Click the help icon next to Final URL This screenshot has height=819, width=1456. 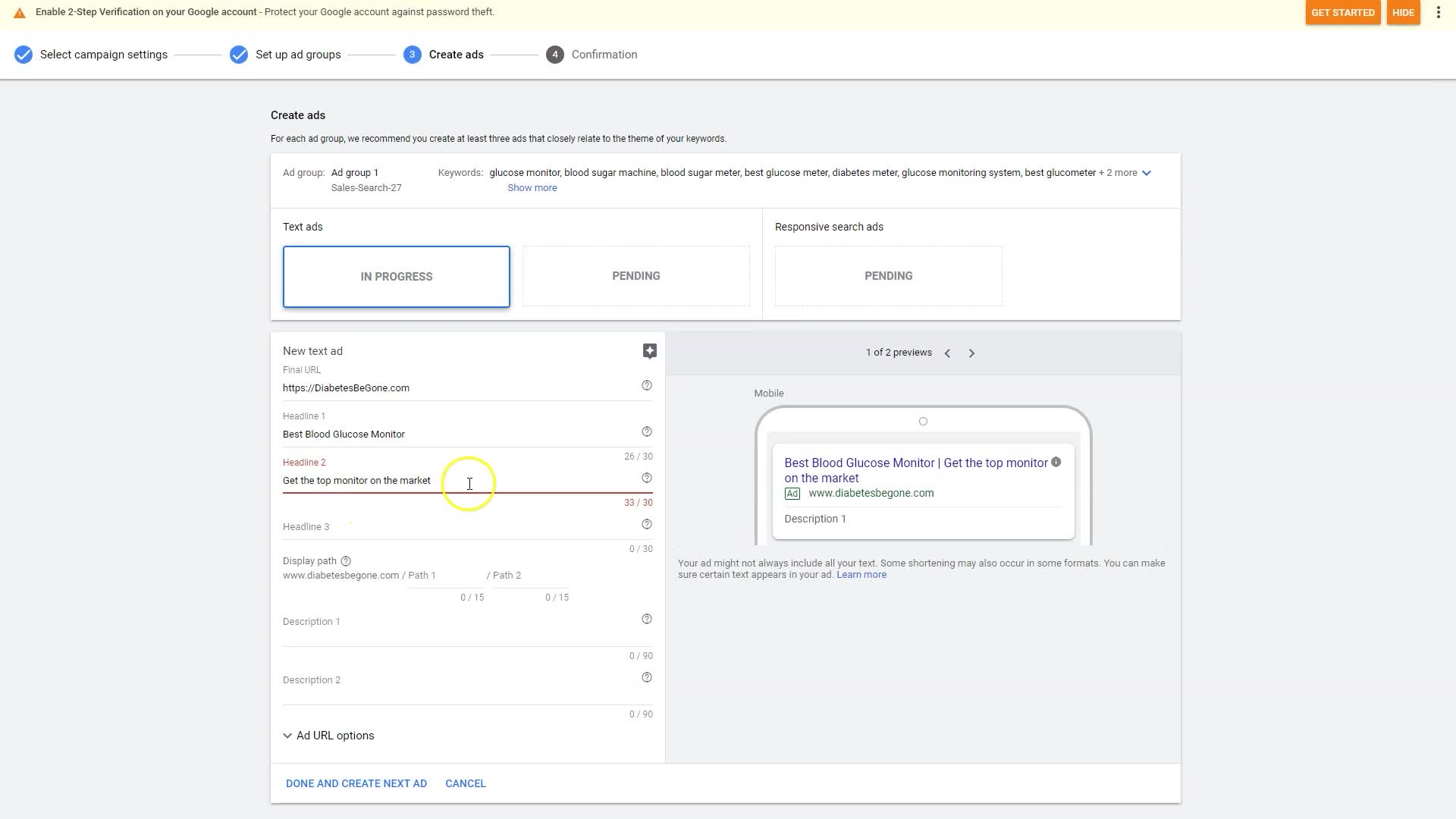coord(647,386)
